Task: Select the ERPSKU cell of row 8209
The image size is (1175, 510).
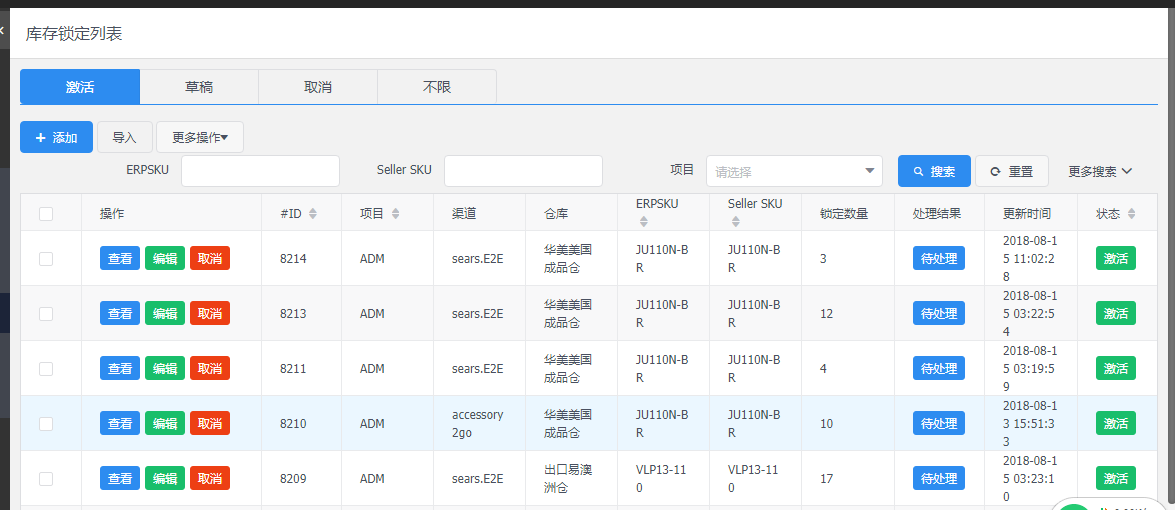Action: point(661,479)
